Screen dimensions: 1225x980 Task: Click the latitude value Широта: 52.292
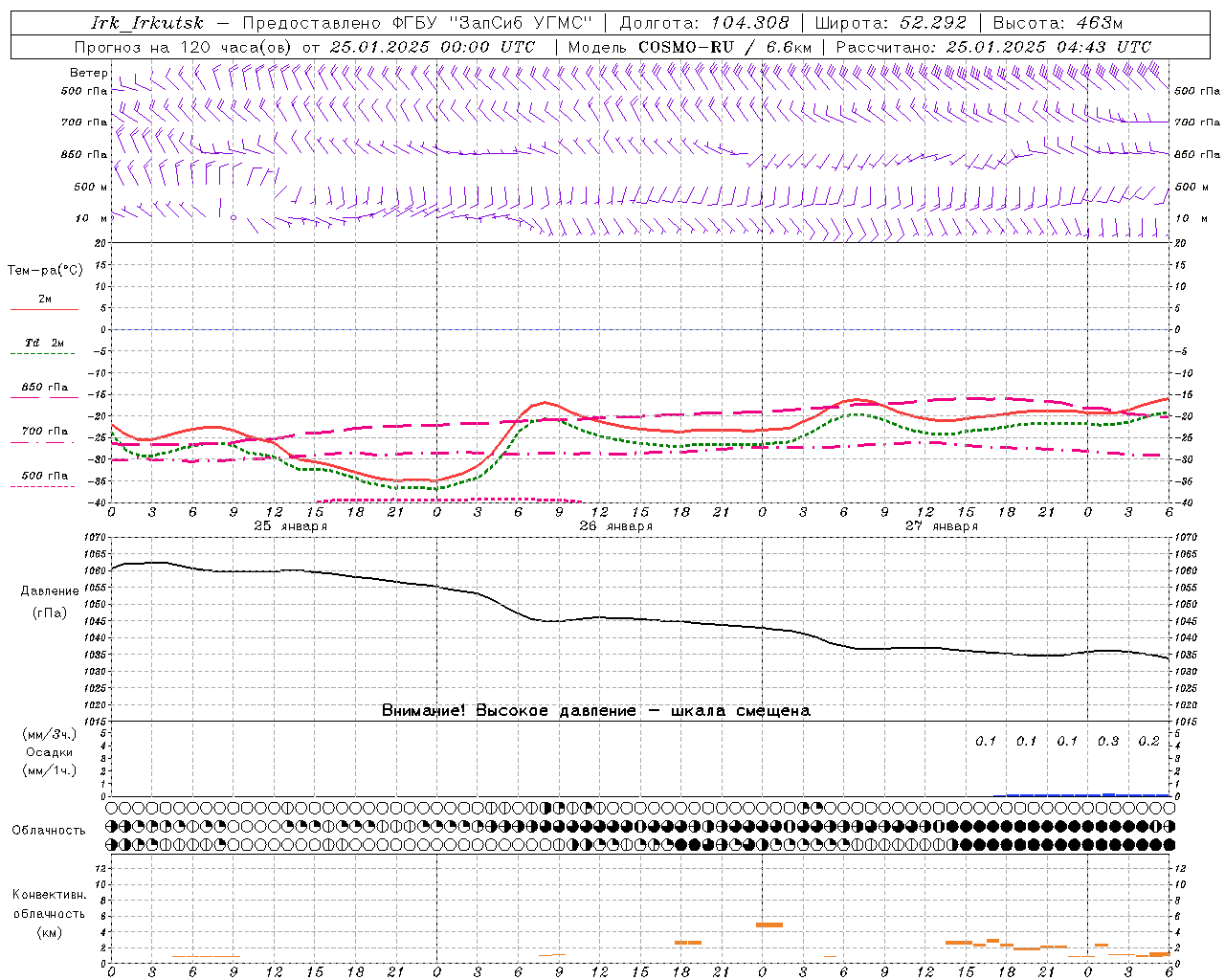point(891,23)
